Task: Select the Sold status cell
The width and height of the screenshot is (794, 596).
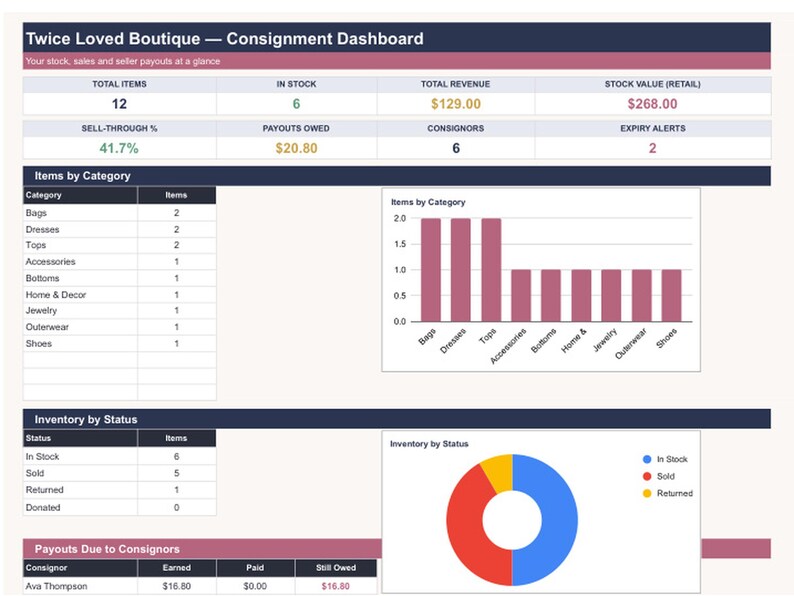Action: (80, 473)
